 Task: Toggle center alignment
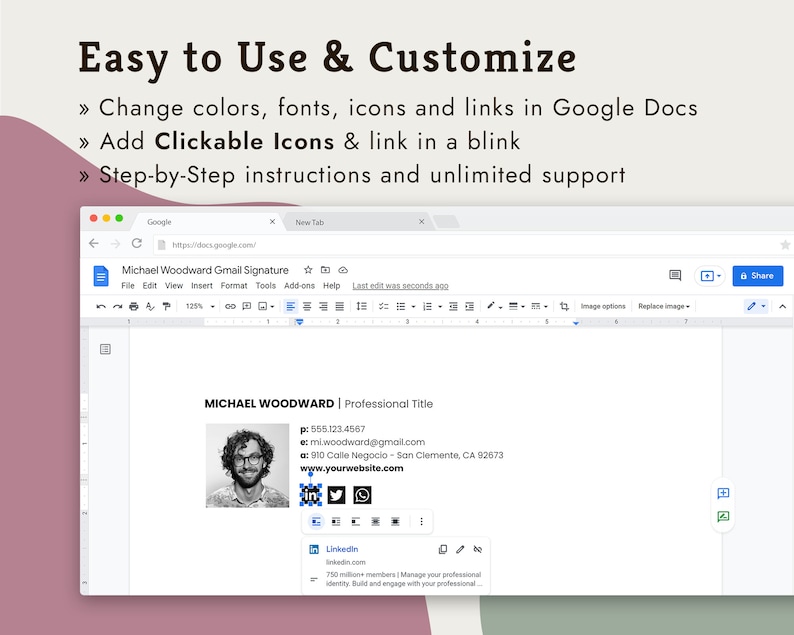point(307,306)
